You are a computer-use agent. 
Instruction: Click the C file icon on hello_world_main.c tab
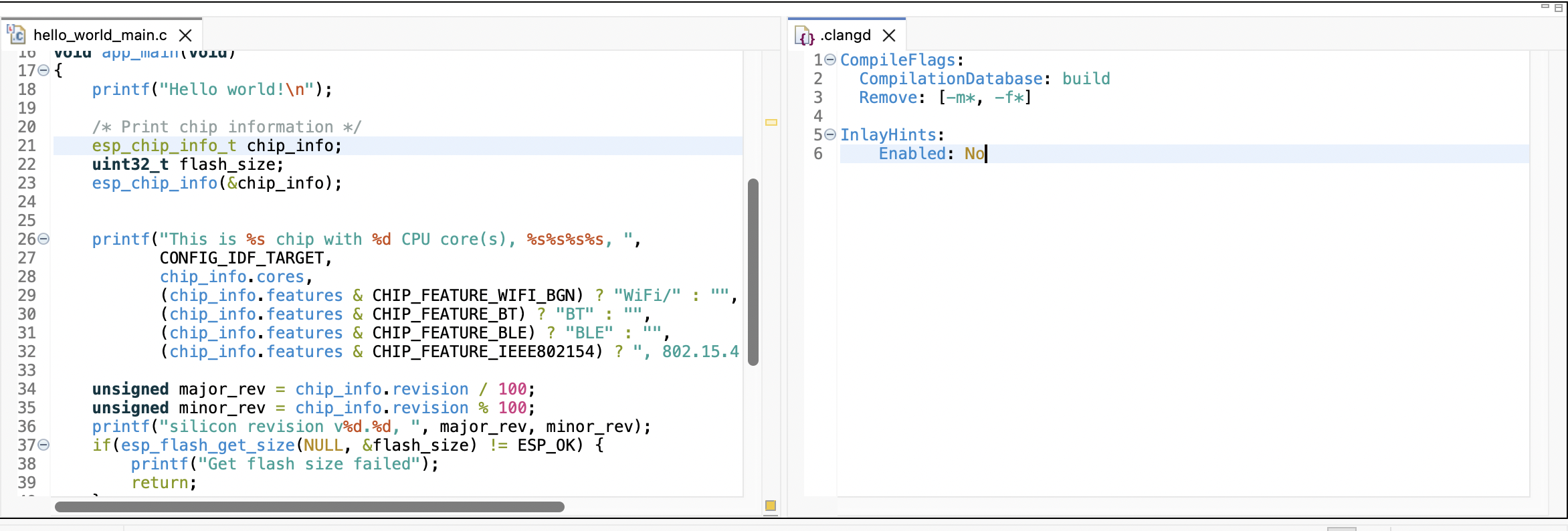tap(16, 34)
